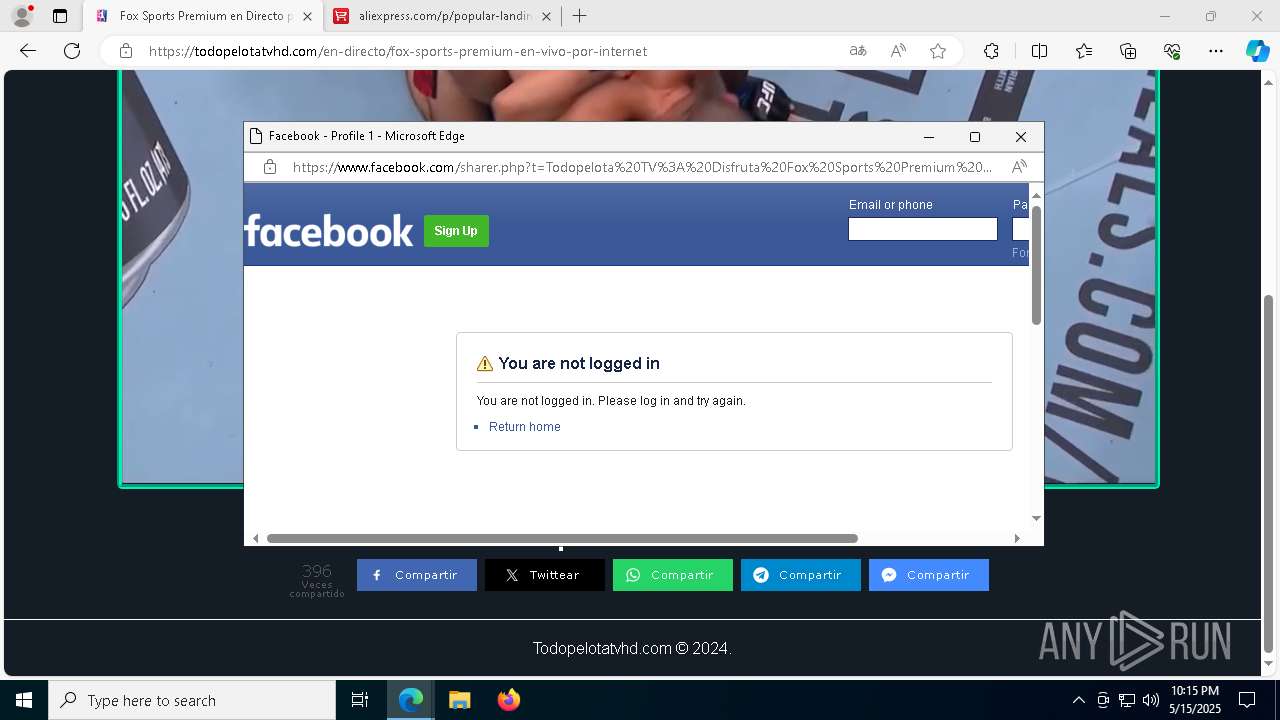Click lock icon in Facebook popup

(270, 167)
